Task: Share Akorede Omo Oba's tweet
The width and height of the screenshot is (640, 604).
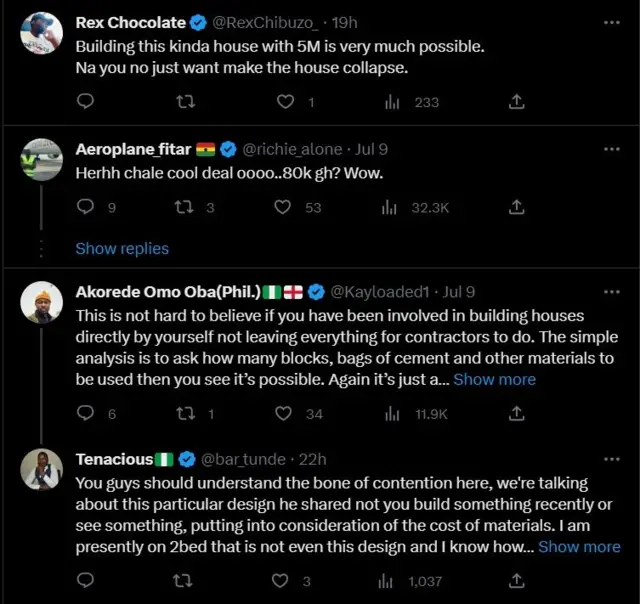Action: click(x=516, y=413)
